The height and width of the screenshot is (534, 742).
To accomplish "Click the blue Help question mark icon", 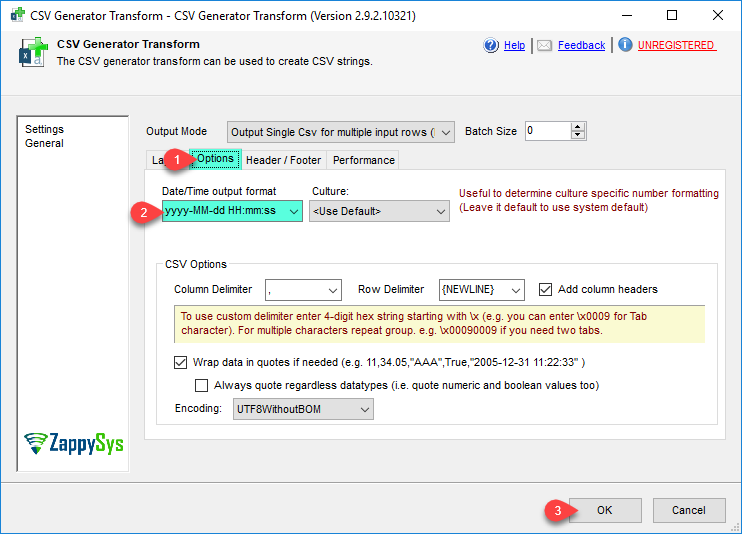I will pyautogui.click(x=491, y=45).
